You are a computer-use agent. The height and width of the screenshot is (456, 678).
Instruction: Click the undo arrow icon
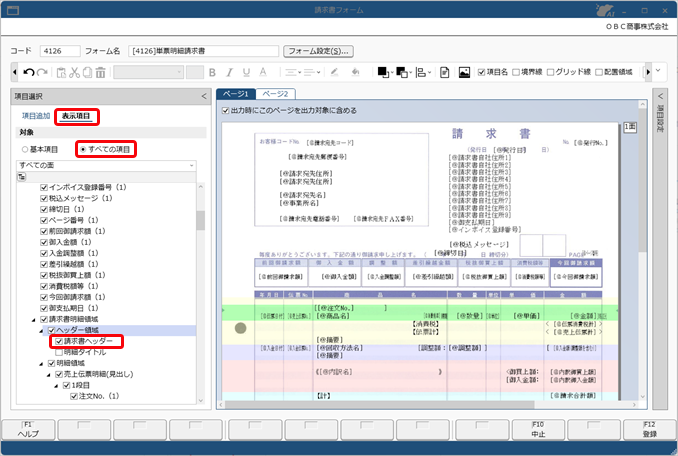[x=29, y=72]
